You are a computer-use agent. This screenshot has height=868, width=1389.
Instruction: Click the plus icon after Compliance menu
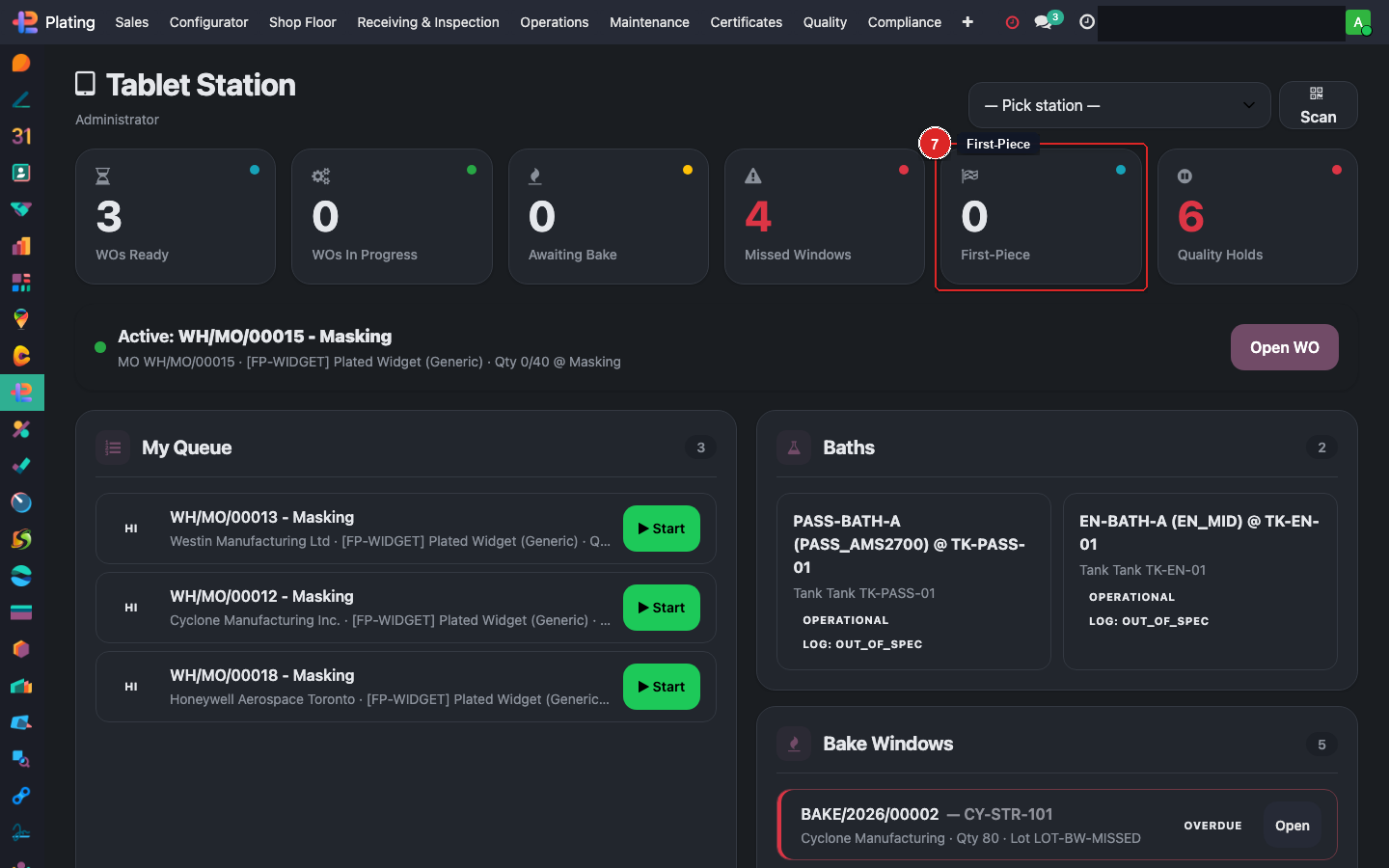967,22
